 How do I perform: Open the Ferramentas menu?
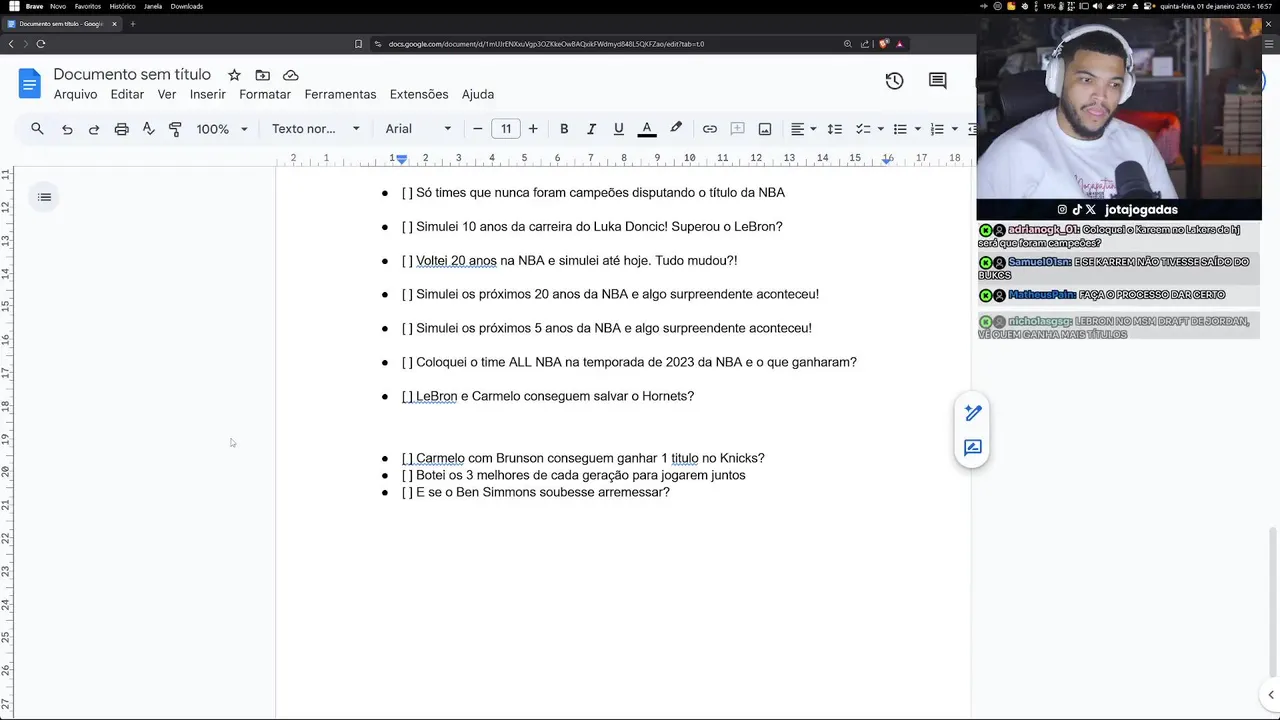point(340,94)
